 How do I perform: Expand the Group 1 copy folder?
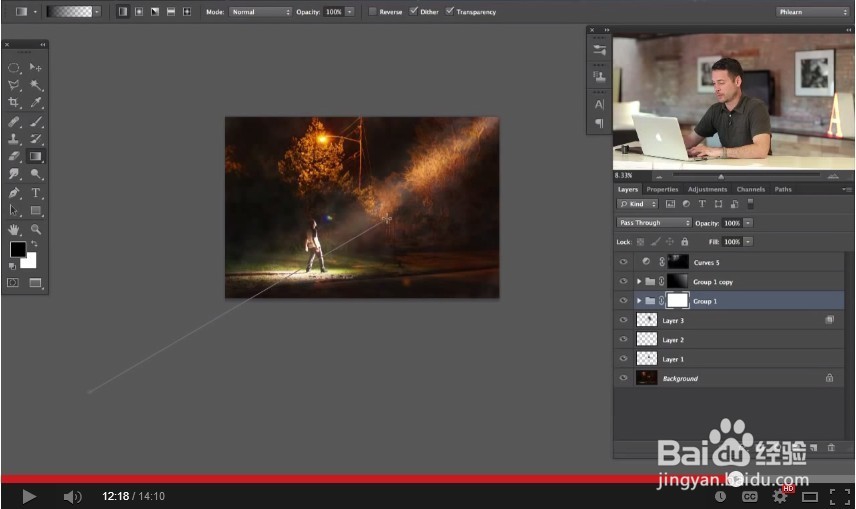(639, 281)
